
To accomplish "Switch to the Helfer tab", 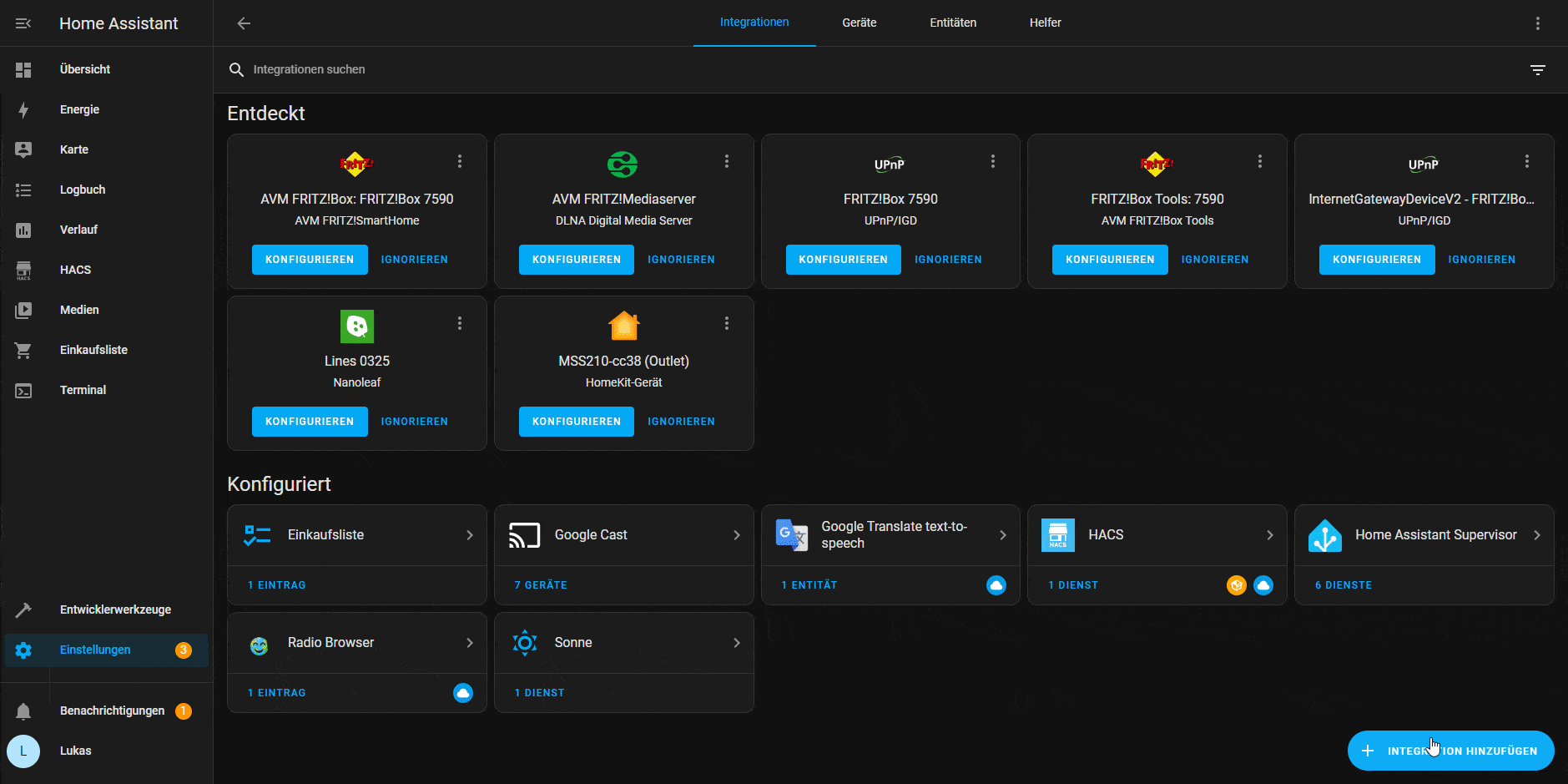I will coord(1045,23).
